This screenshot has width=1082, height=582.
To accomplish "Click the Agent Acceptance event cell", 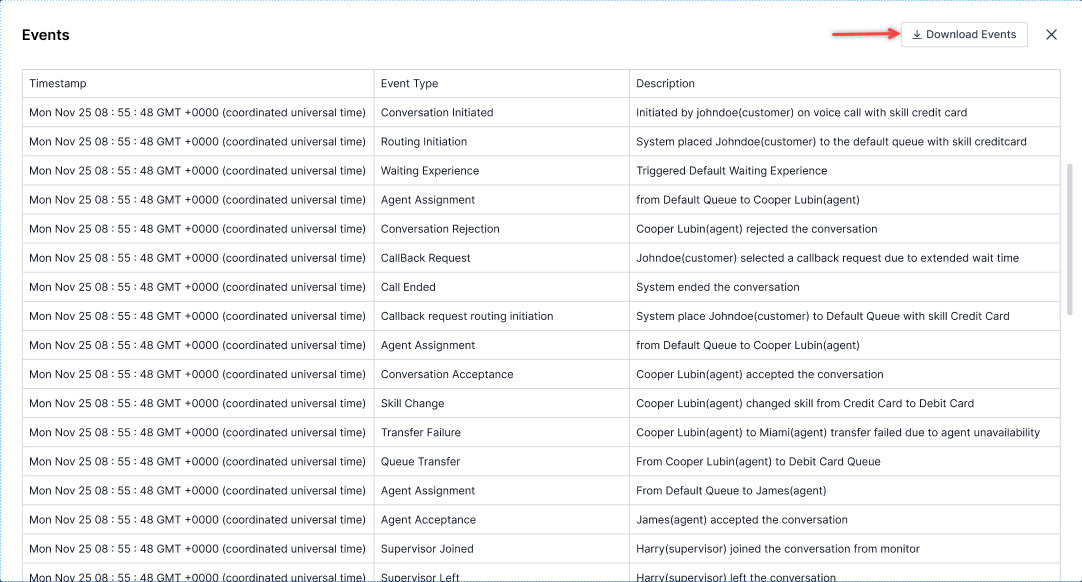I will [x=428, y=520].
